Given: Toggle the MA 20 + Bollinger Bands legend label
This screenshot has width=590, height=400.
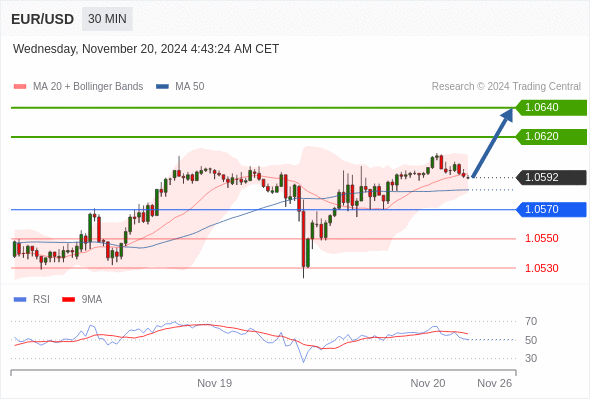Looking at the screenshot, I should [x=88, y=87].
